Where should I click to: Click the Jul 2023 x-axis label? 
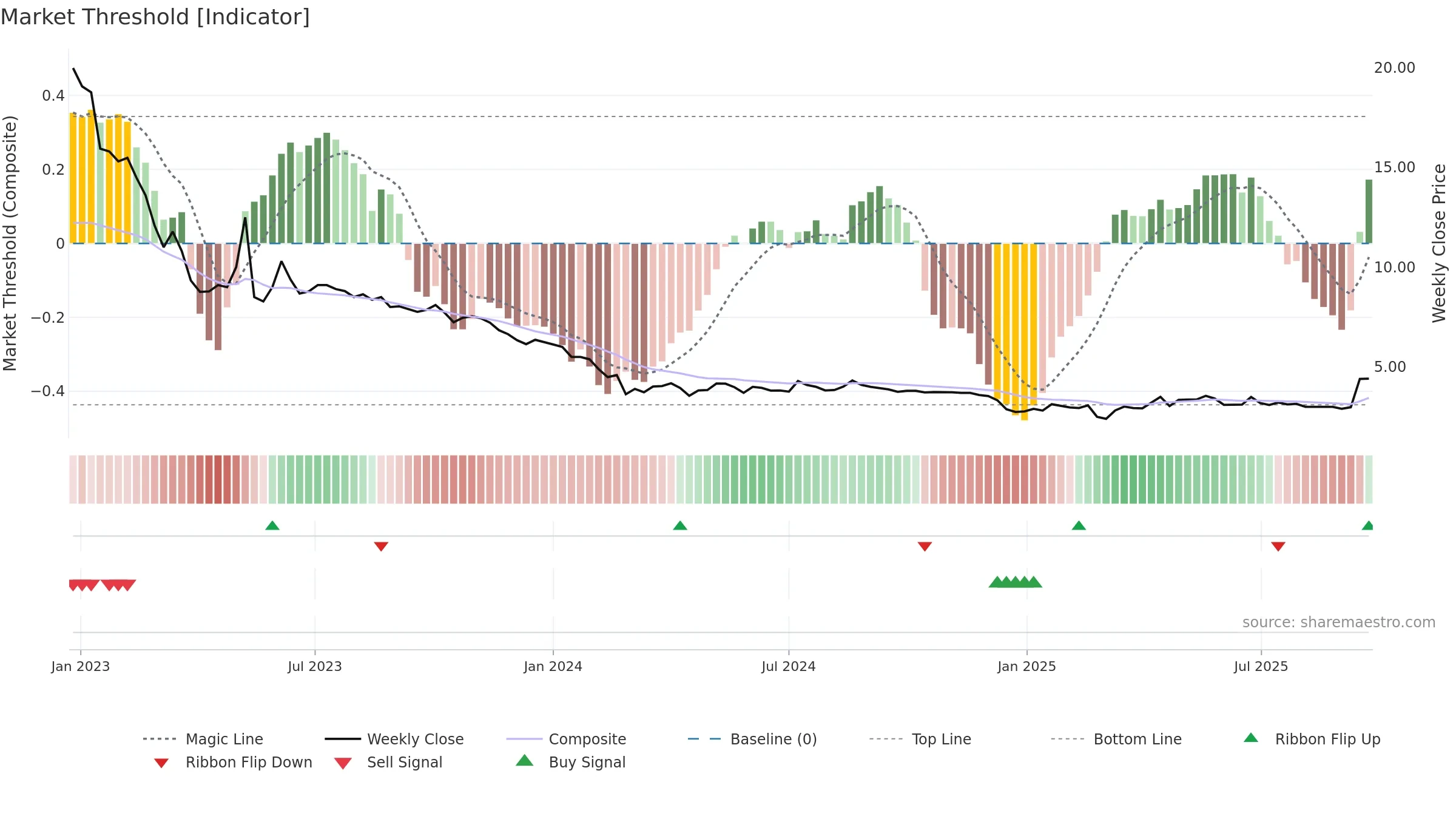tap(315, 667)
